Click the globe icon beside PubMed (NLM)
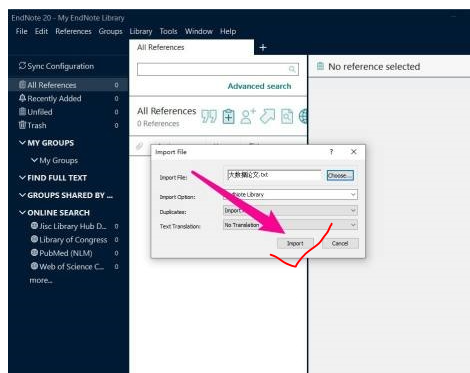This screenshot has width=470, height=373. (x=34, y=253)
